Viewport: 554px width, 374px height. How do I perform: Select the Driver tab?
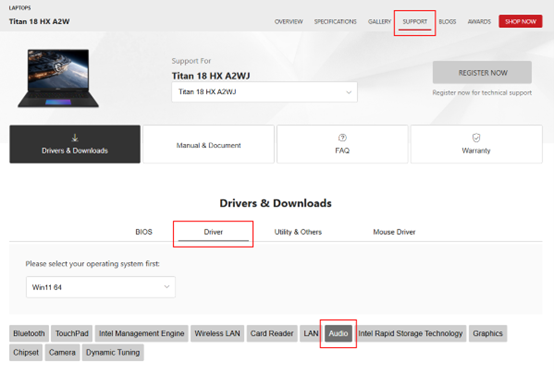click(213, 232)
